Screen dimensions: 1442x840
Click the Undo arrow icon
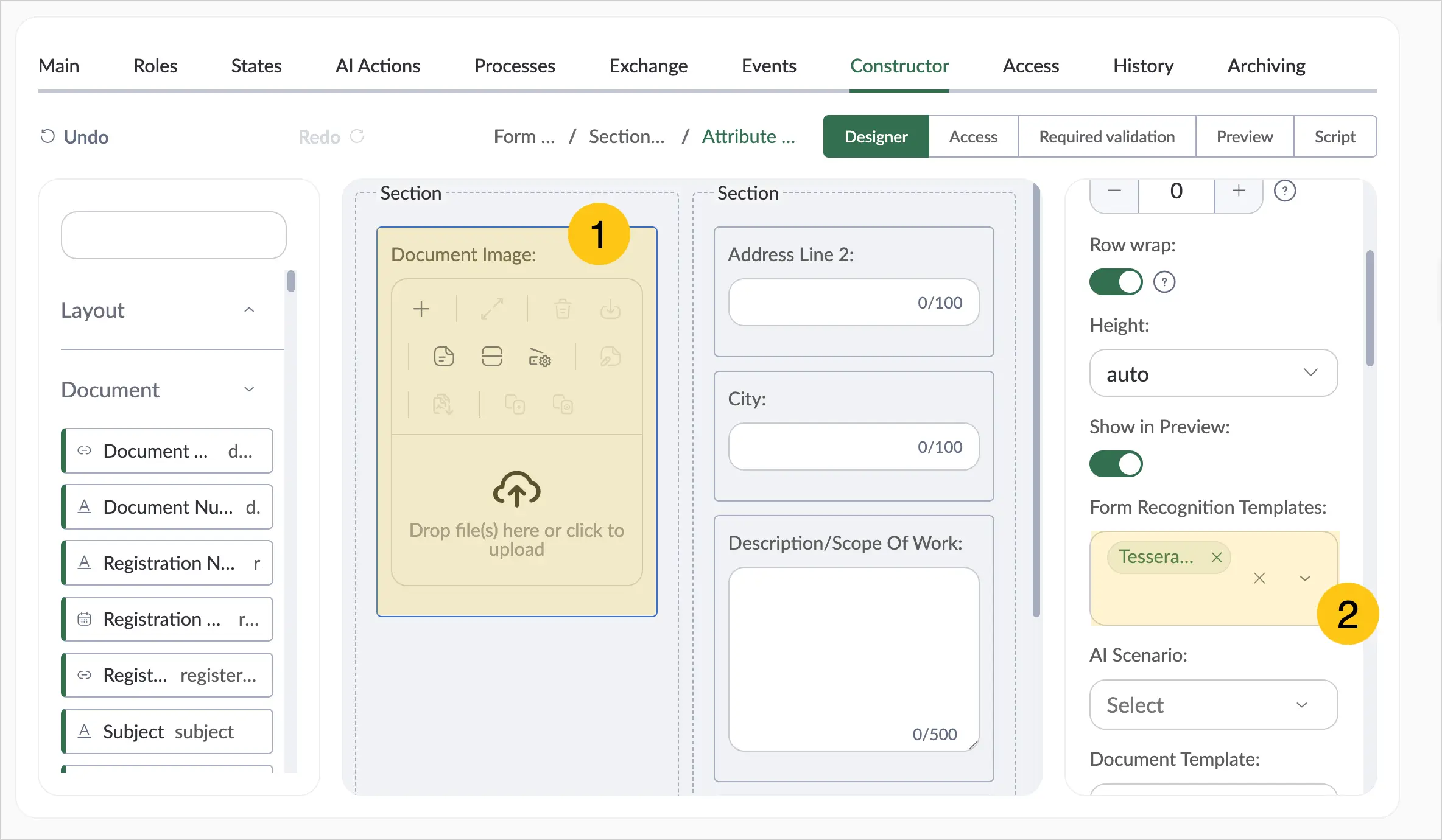pos(47,136)
